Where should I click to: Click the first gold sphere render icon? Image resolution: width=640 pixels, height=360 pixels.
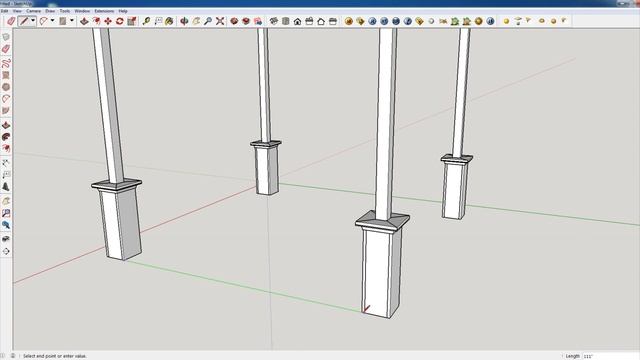pos(349,21)
